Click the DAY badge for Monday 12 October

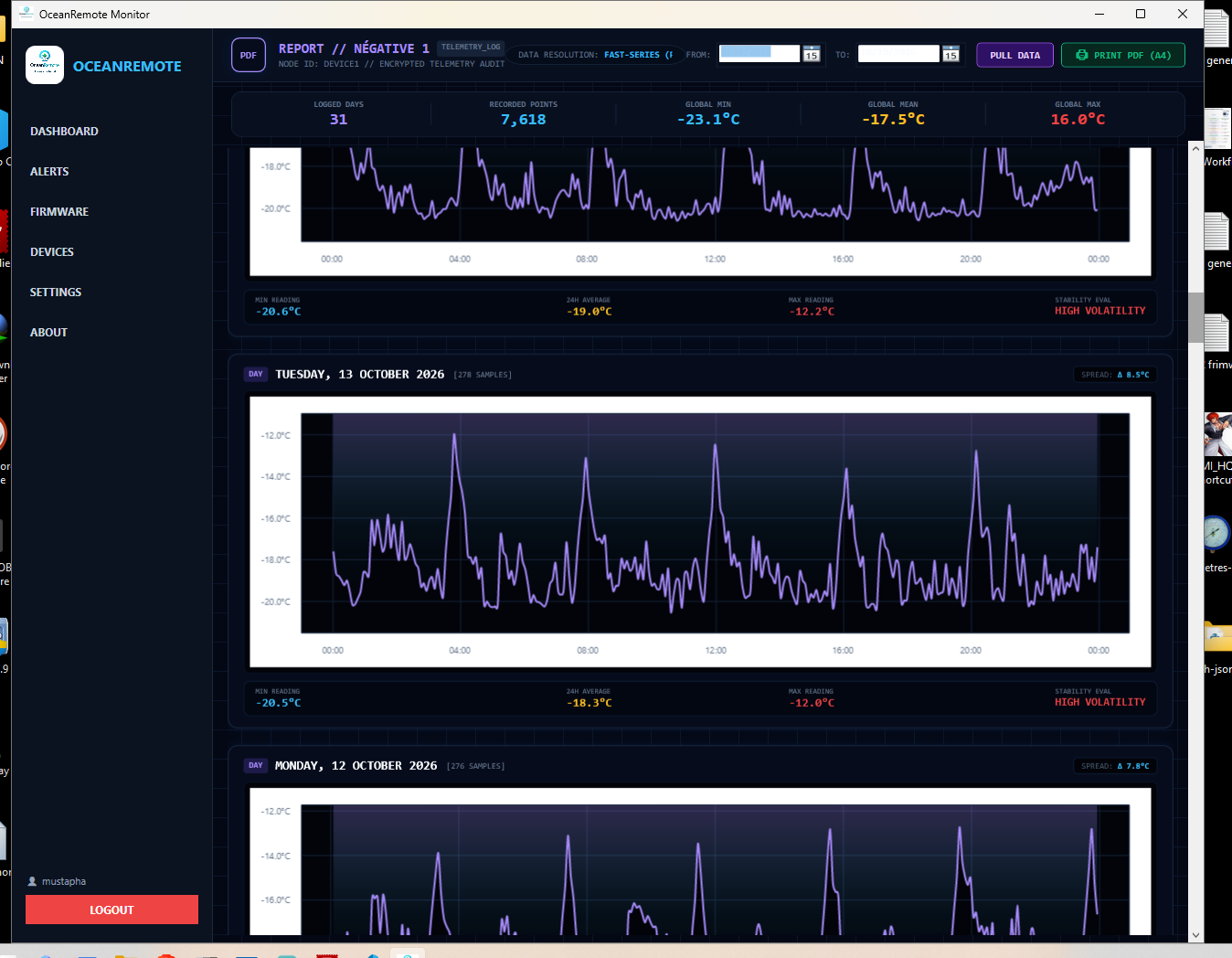[256, 765]
